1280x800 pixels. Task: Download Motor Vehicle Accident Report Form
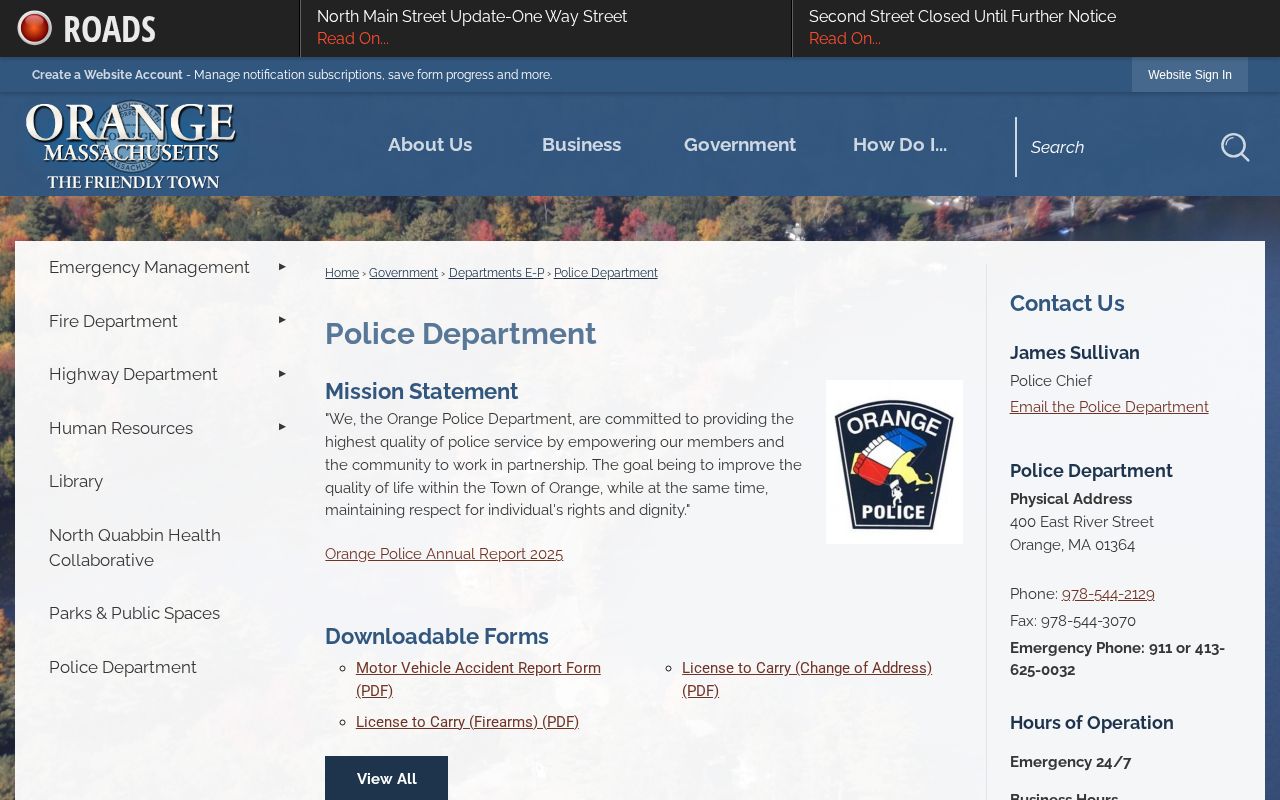point(478,679)
